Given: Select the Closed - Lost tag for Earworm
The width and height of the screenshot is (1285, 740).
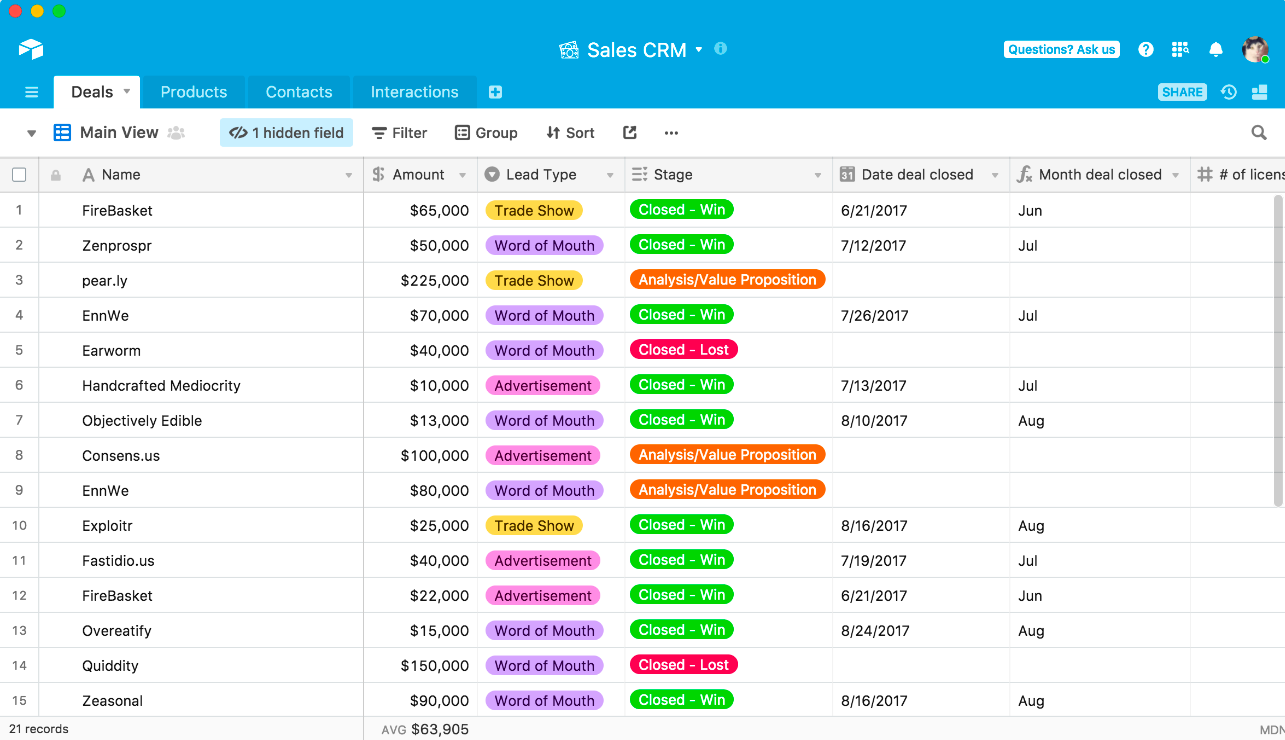Looking at the screenshot, I should 684,350.
